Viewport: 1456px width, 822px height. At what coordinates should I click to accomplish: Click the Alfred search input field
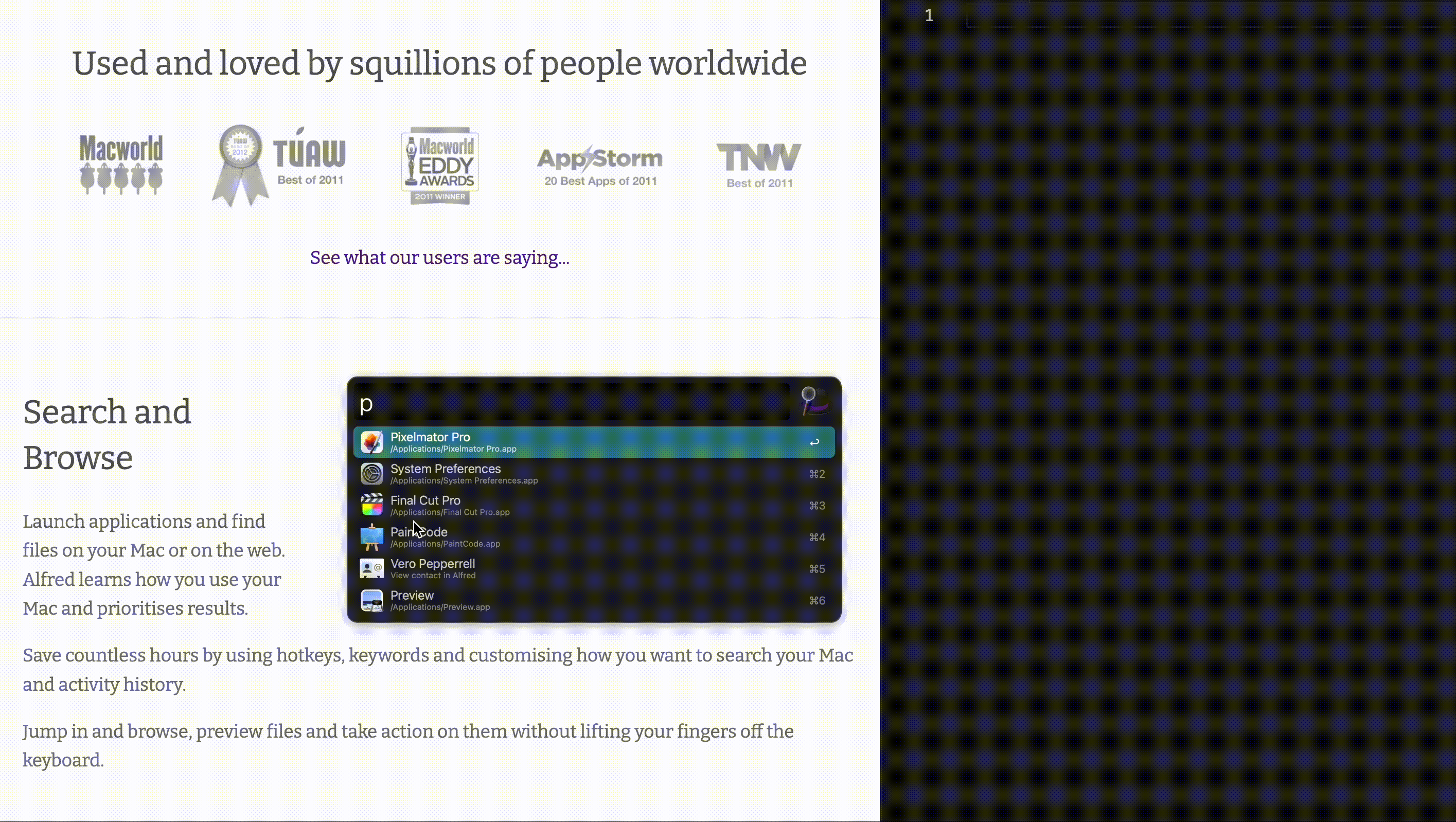point(571,403)
